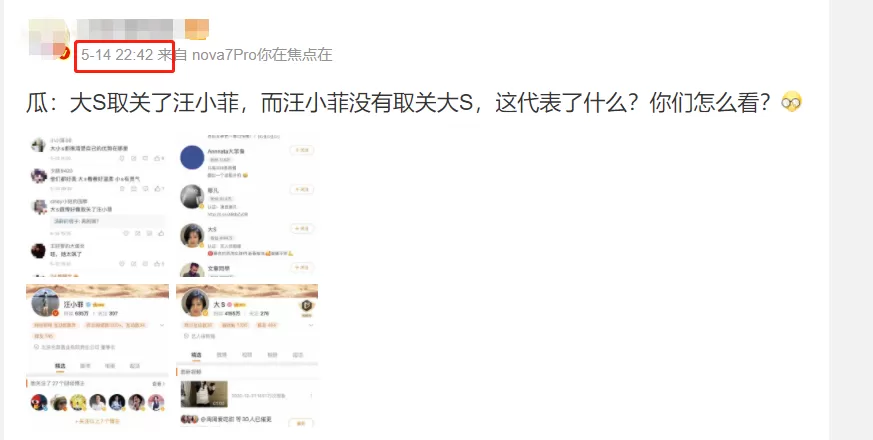Select 精选 tab on 汪小菲 profile
Image resolution: width=873 pixels, height=440 pixels.
point(60,366)
